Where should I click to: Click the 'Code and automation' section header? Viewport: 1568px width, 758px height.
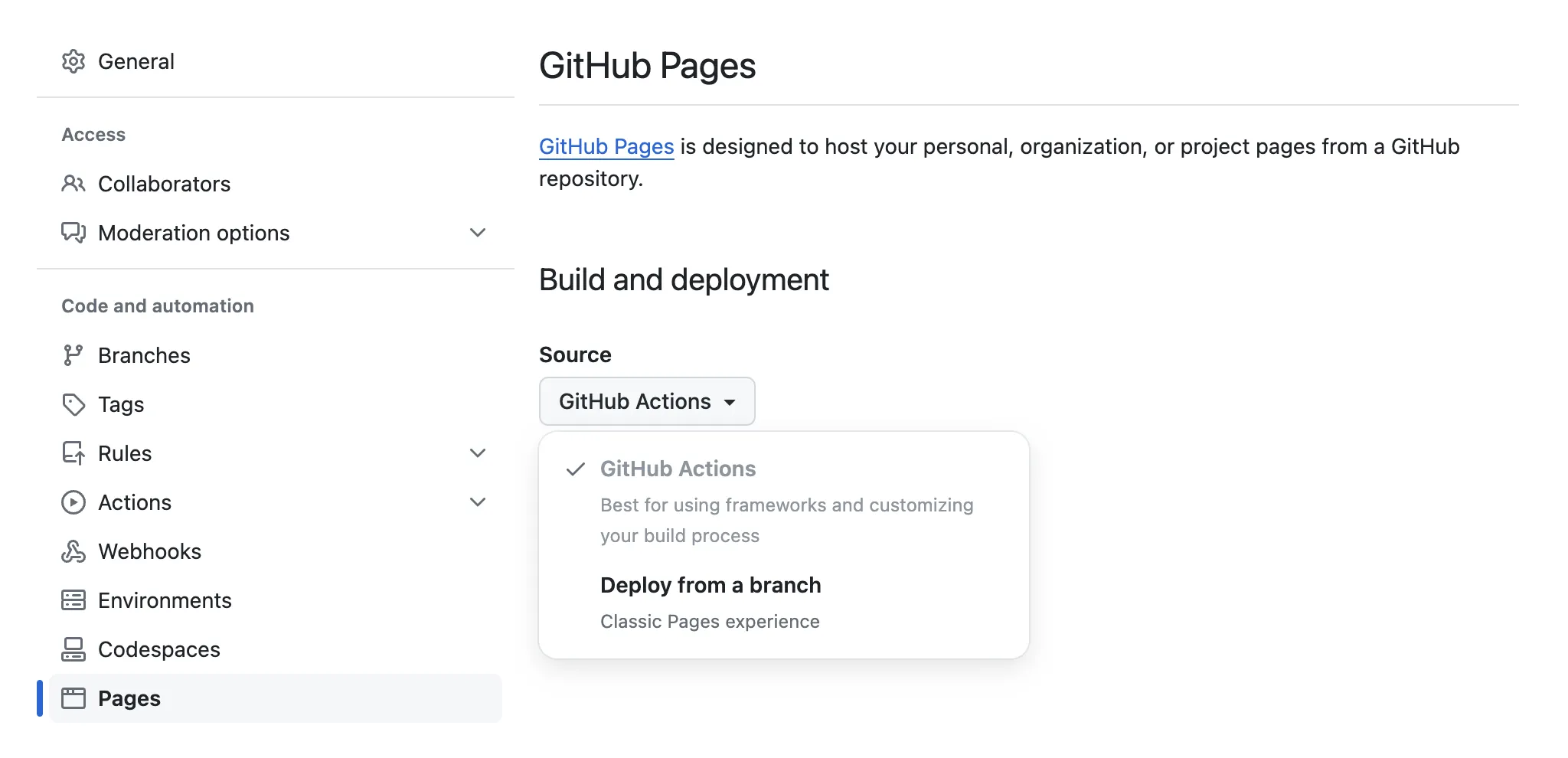tap(158, 306)
